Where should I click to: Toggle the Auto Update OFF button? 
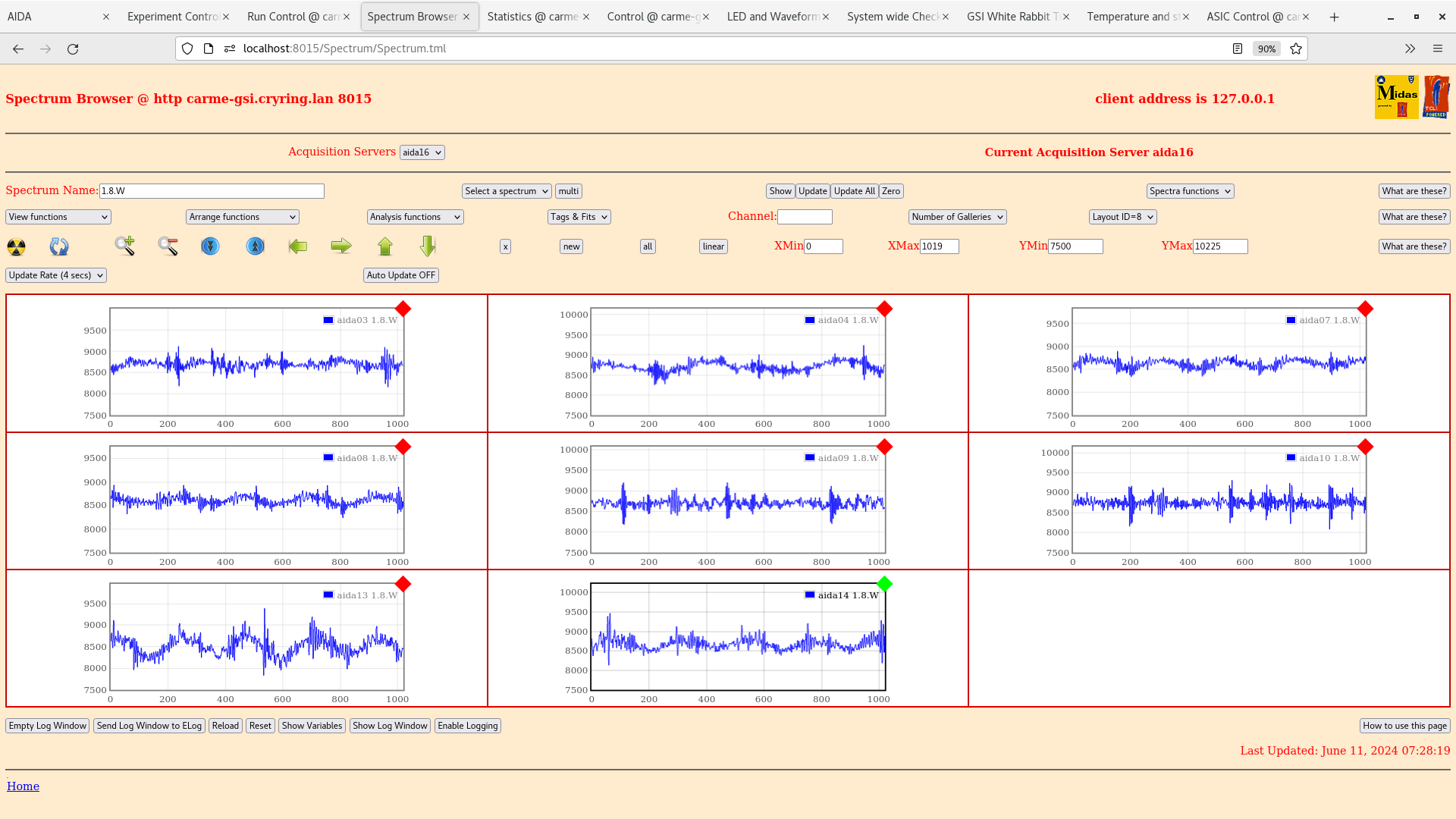coord(400,275)
